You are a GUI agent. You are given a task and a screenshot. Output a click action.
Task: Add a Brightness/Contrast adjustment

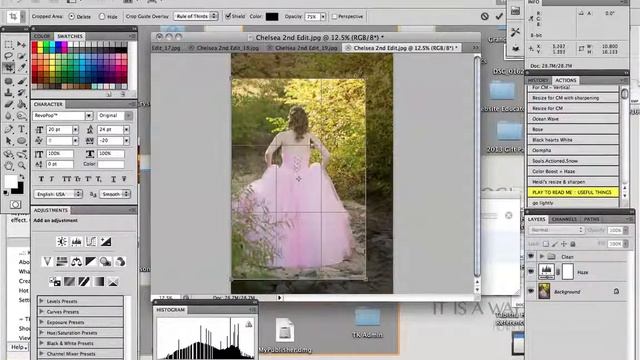(62, 242)
